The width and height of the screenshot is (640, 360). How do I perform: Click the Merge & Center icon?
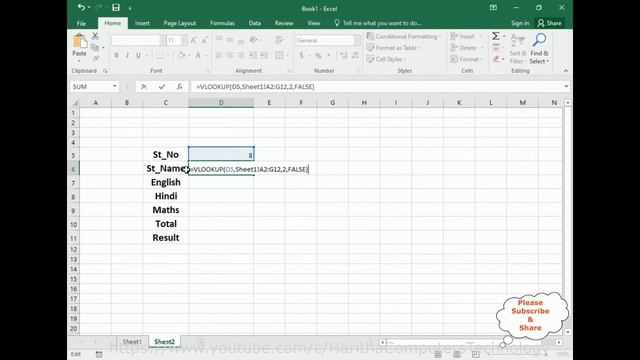pos(279,55)
